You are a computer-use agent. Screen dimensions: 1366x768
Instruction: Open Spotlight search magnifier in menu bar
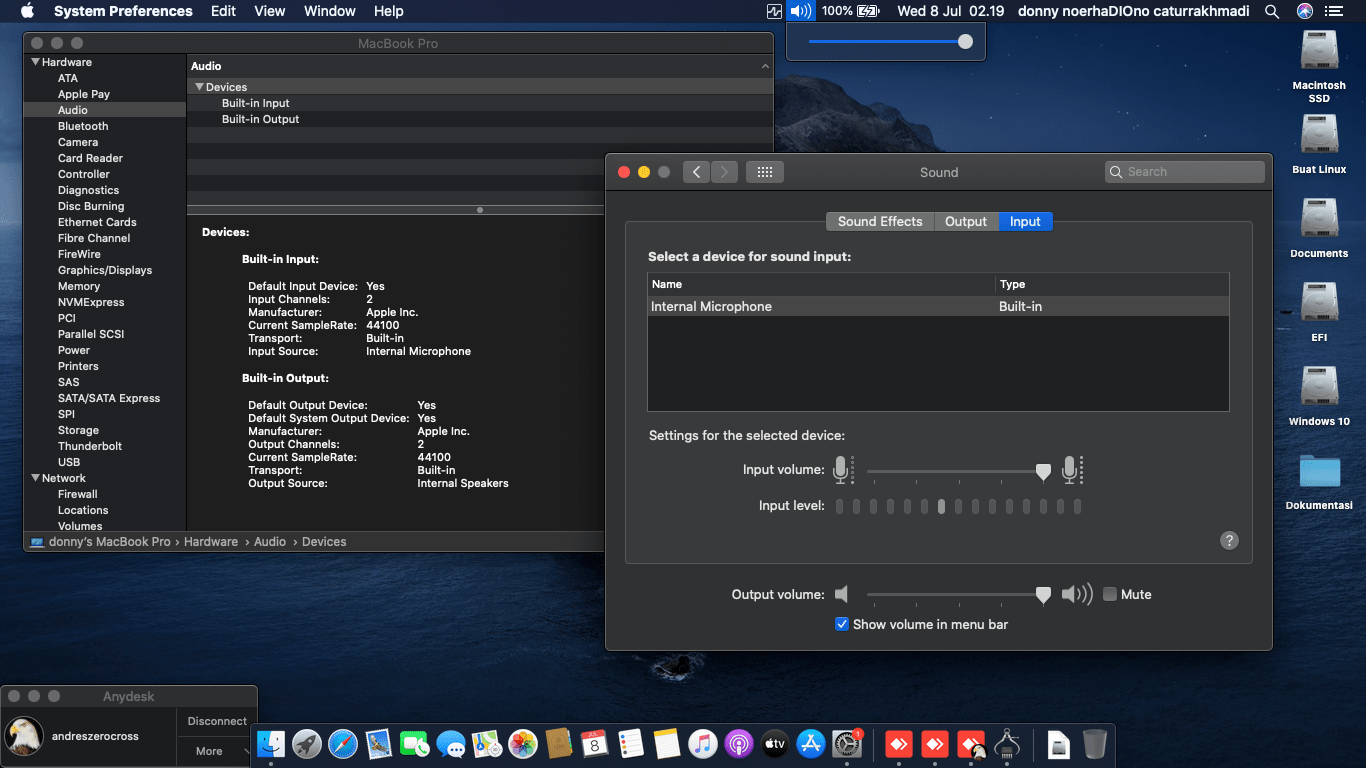pyautogui.click(x=1272, y=11)
